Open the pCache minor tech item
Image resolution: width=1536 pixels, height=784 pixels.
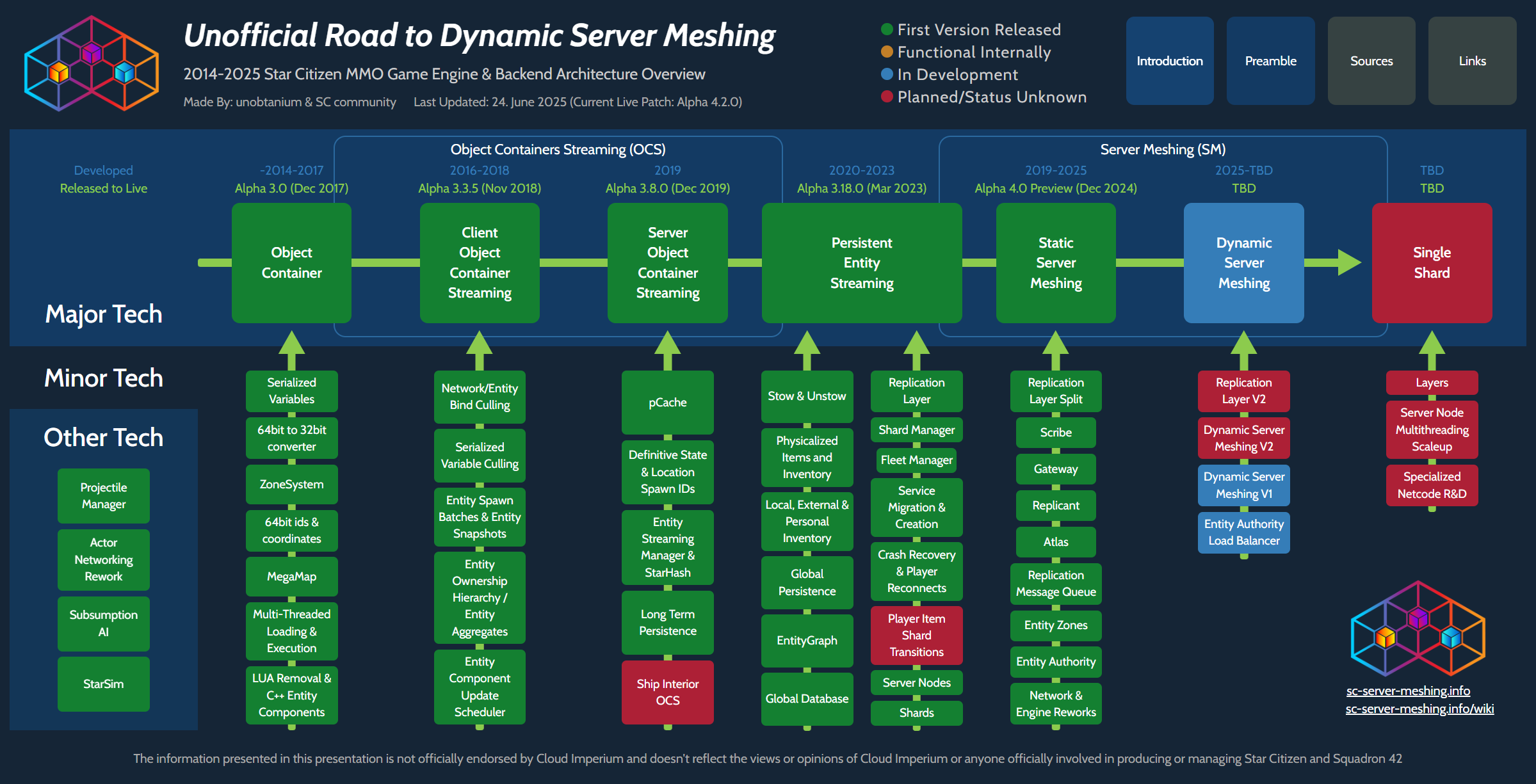click(667, 403)
